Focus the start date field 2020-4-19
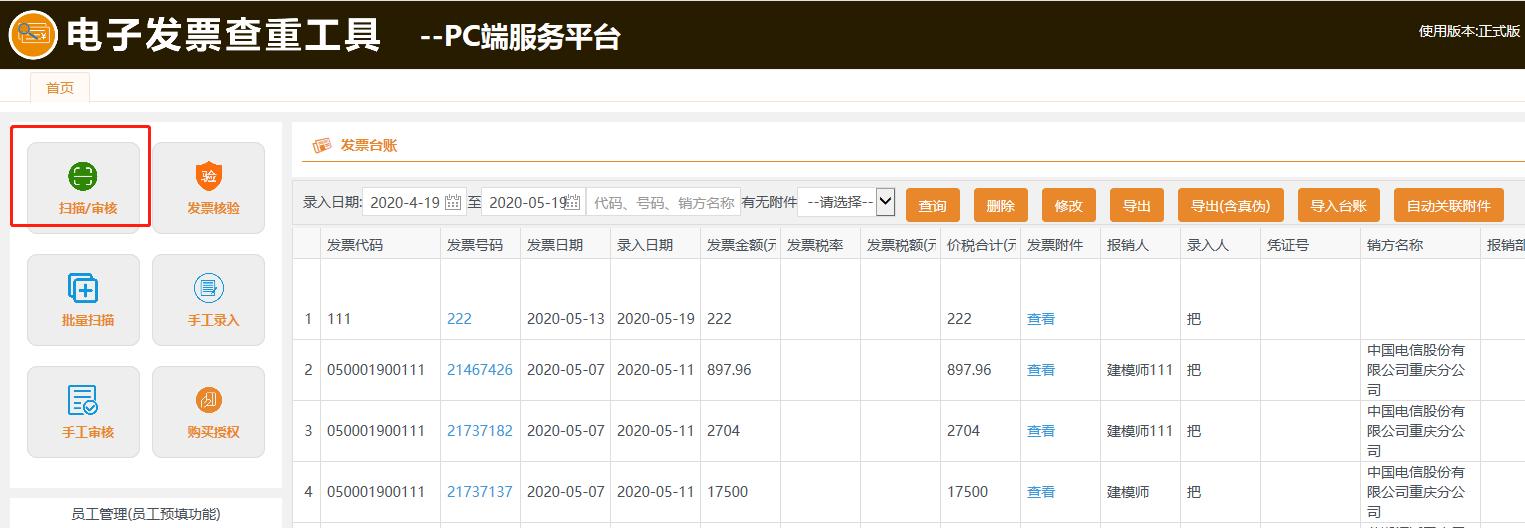 (413, 202)
